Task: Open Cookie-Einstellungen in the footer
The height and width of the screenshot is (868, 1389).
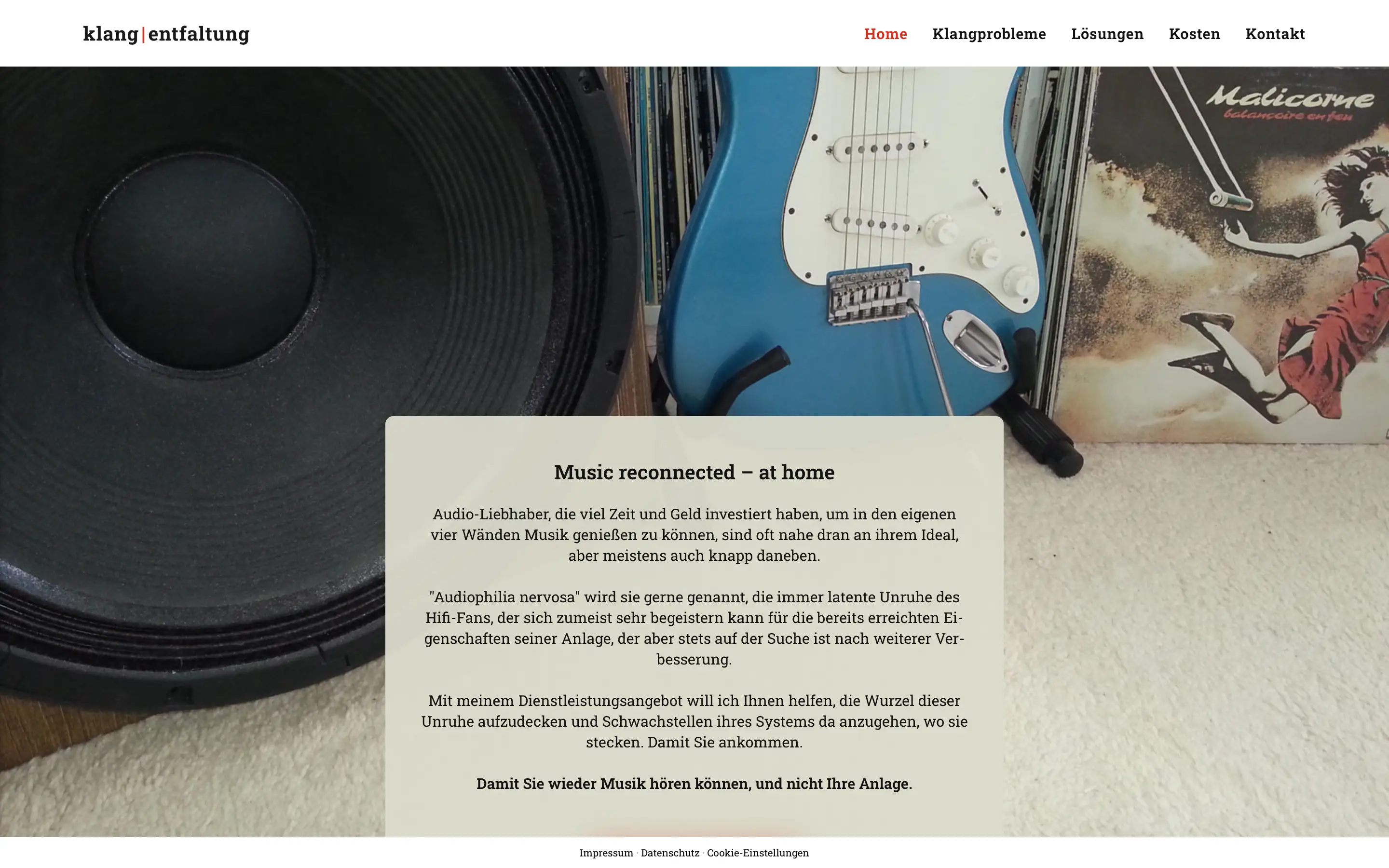Action: [x=758, y=853]
